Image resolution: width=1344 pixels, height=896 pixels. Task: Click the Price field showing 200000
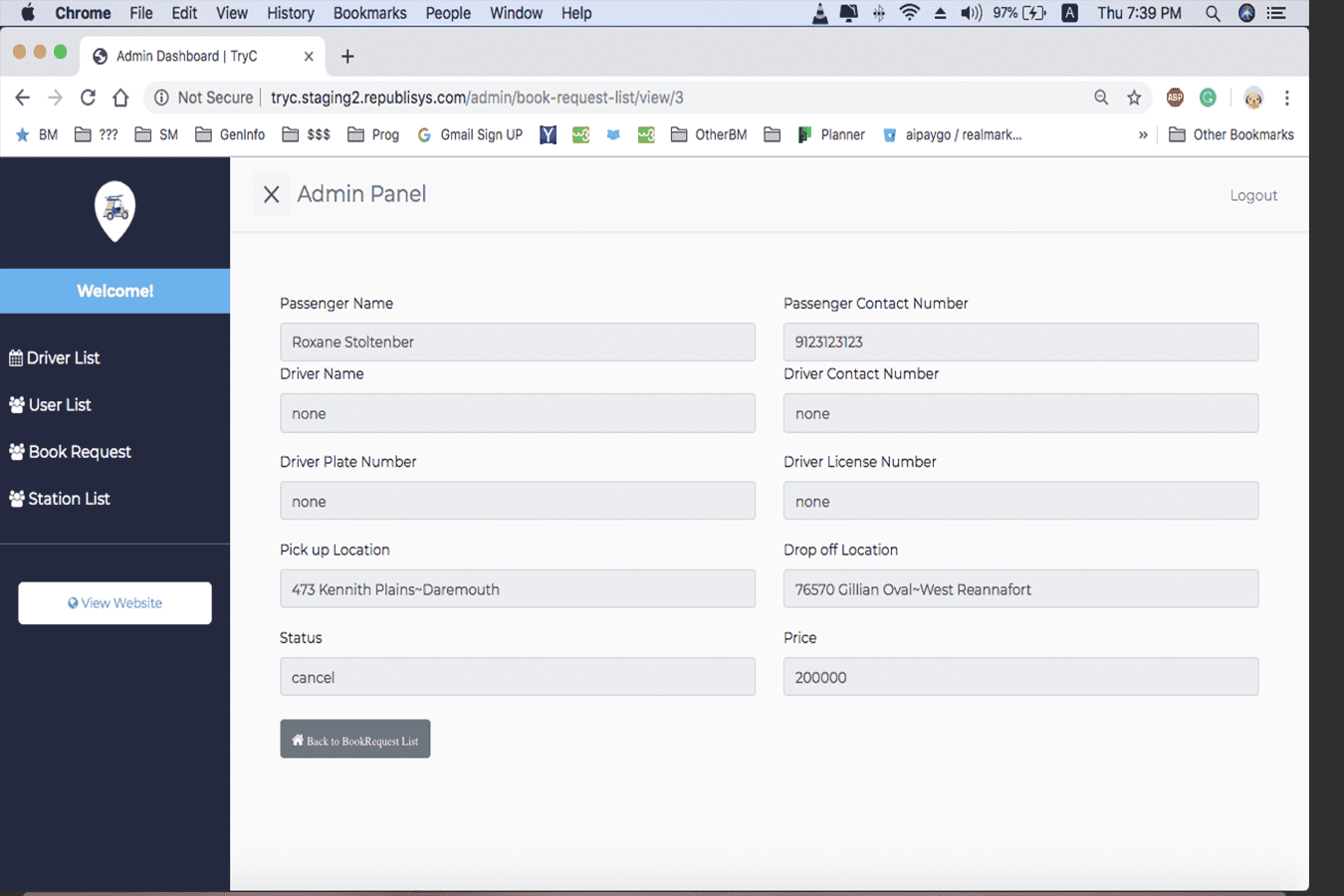pyautogui.click(x=1020, y=676)
